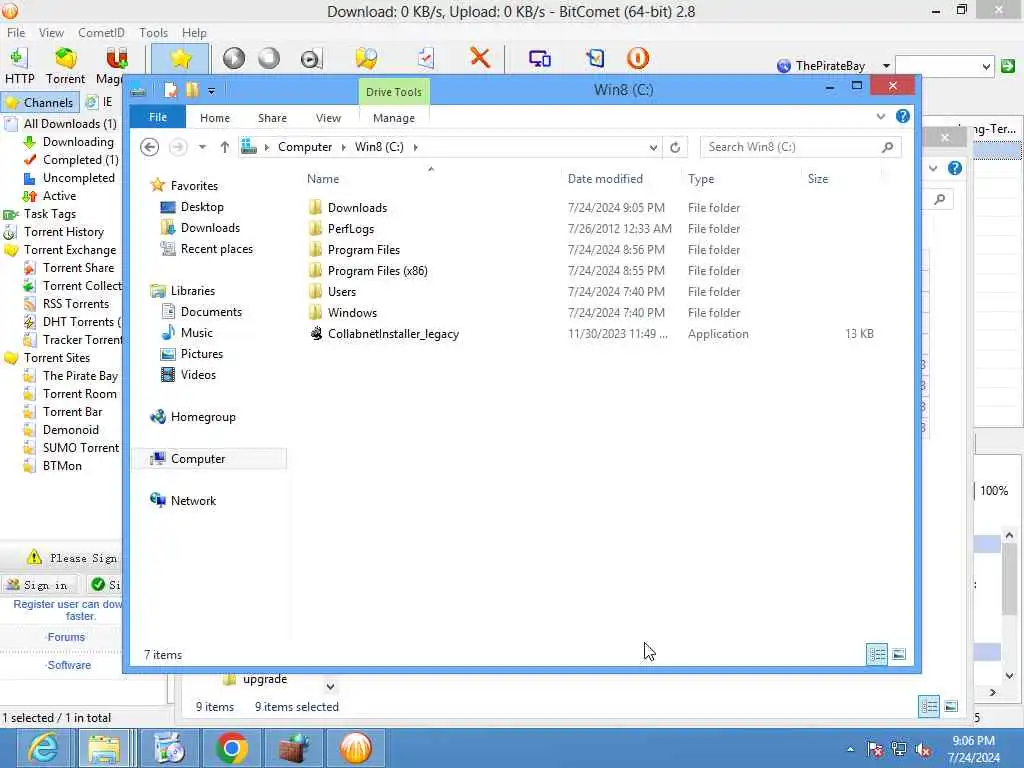Viewport: 1024px width, 768px height.
Task: Click BitComet red X delete icon
Action: pyautogui.click(x=480, y=57)
